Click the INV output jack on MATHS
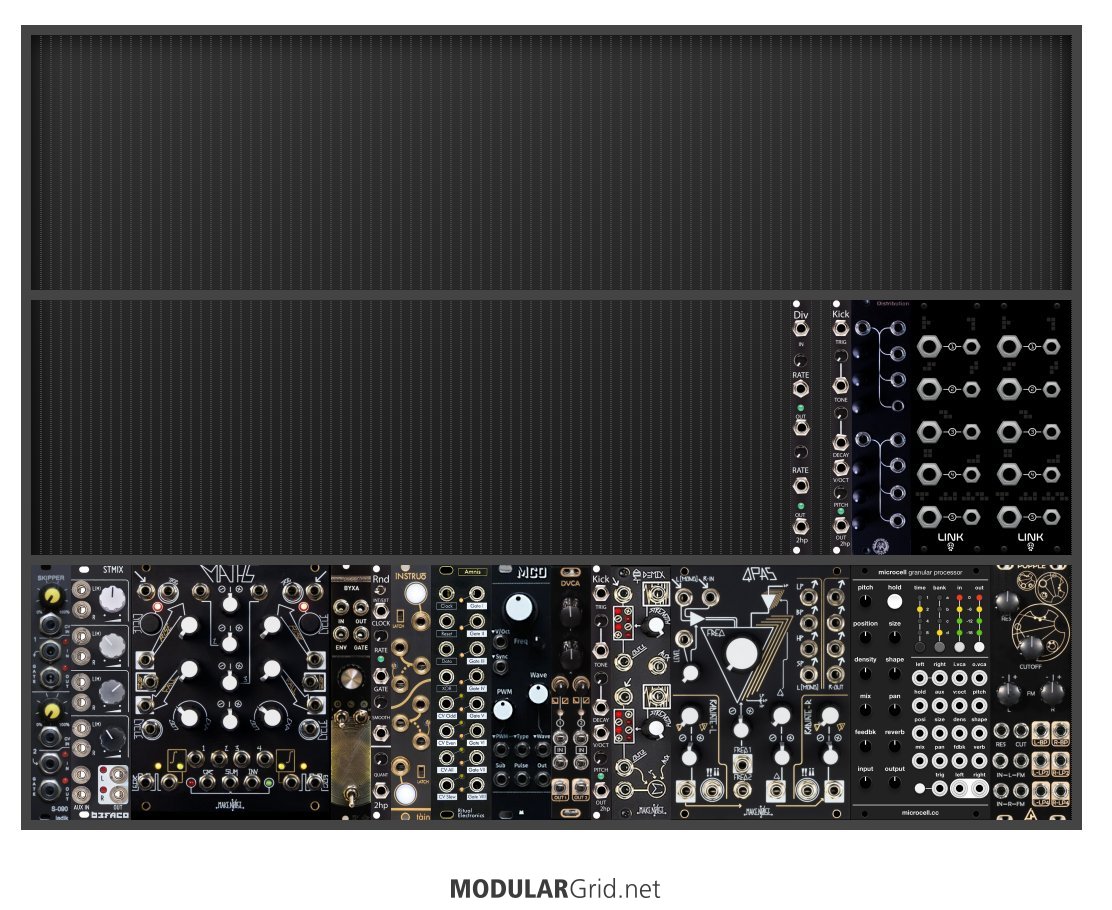Viewport: 1112px width, 910px height. (x=251, y=782)
